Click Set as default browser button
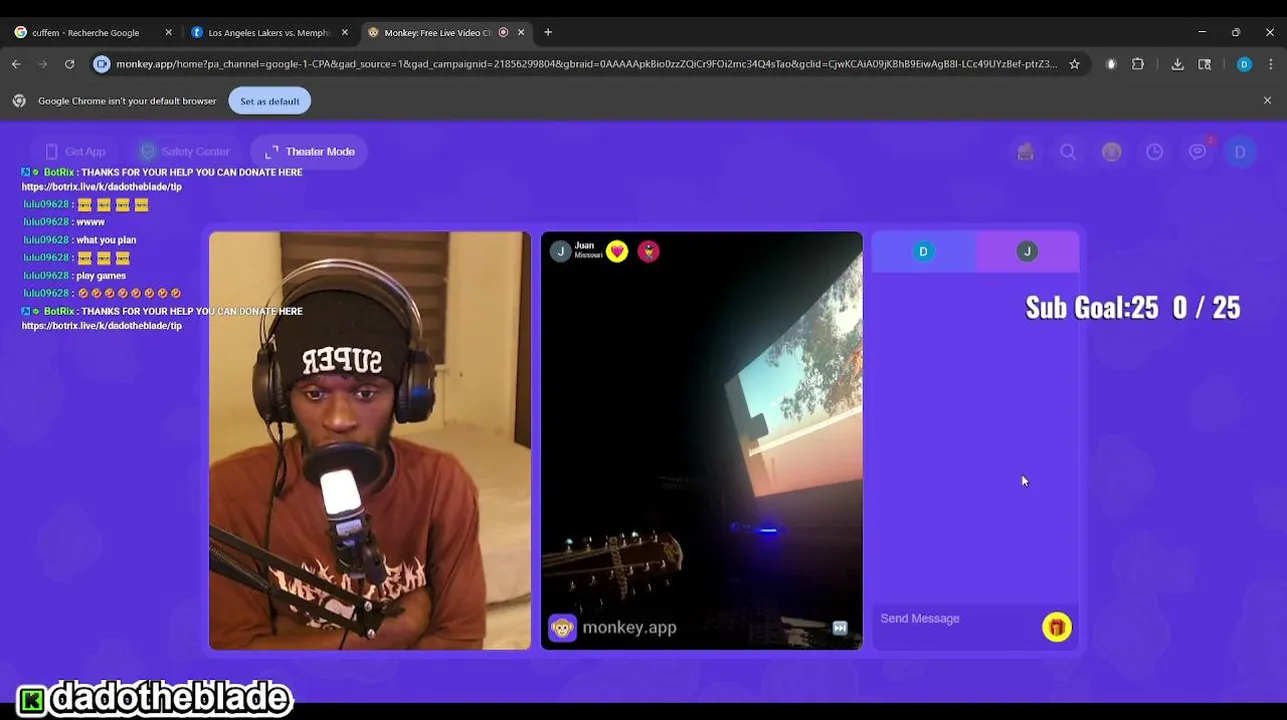Viewport: 1287px width, 720px height. [269, 101]
